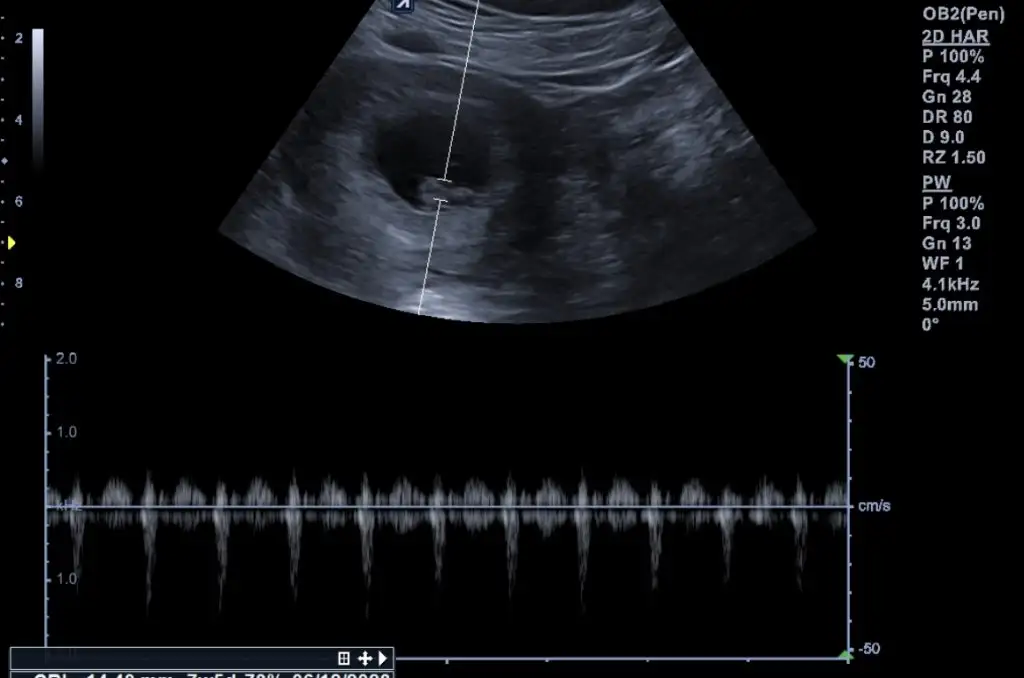
Task: Click the grid layout icon in results bar
Action: 344,658
